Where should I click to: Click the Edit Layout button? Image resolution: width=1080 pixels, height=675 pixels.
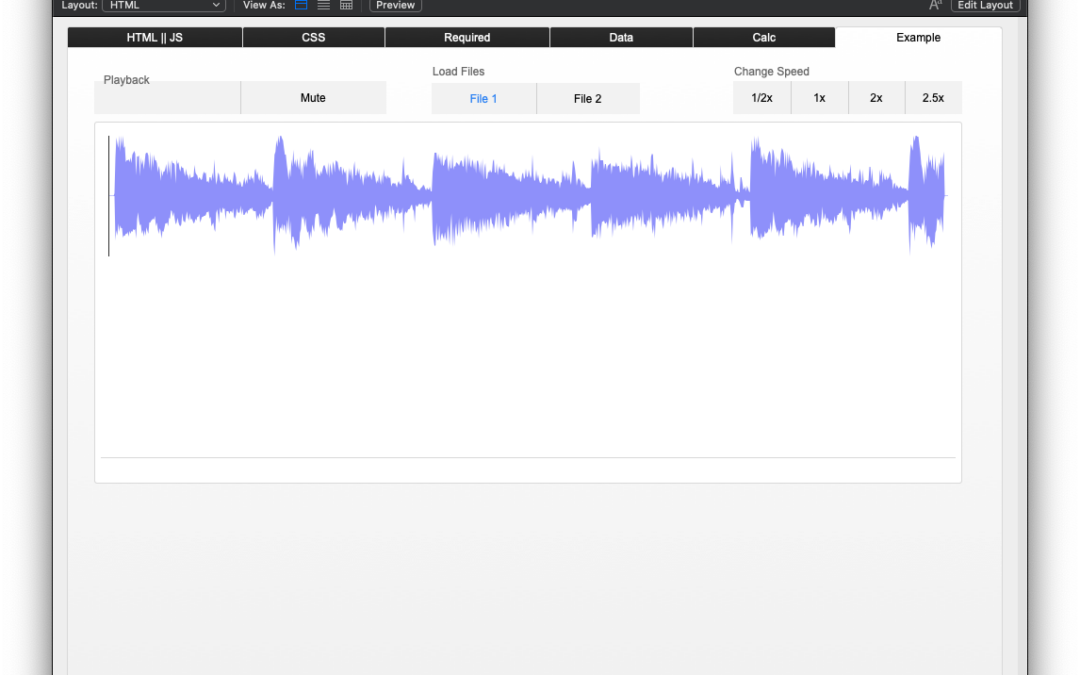pyautogui.click(x=985, y=5)
